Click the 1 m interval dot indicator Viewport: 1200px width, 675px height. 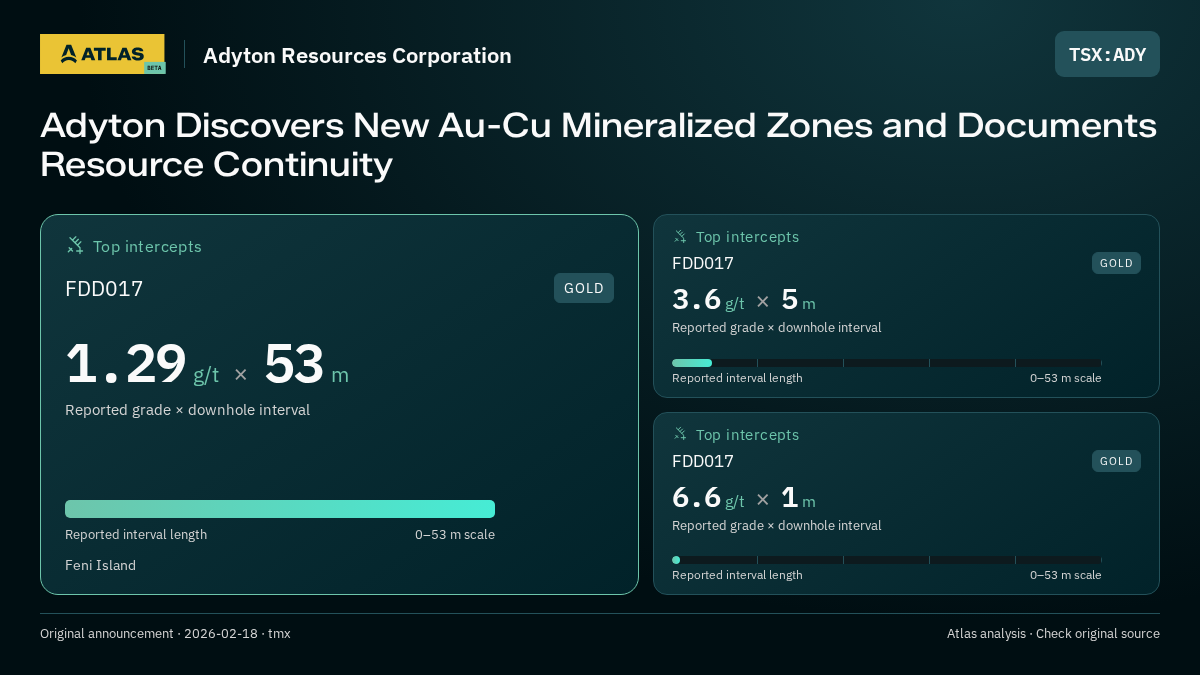[x=676, y=560]
